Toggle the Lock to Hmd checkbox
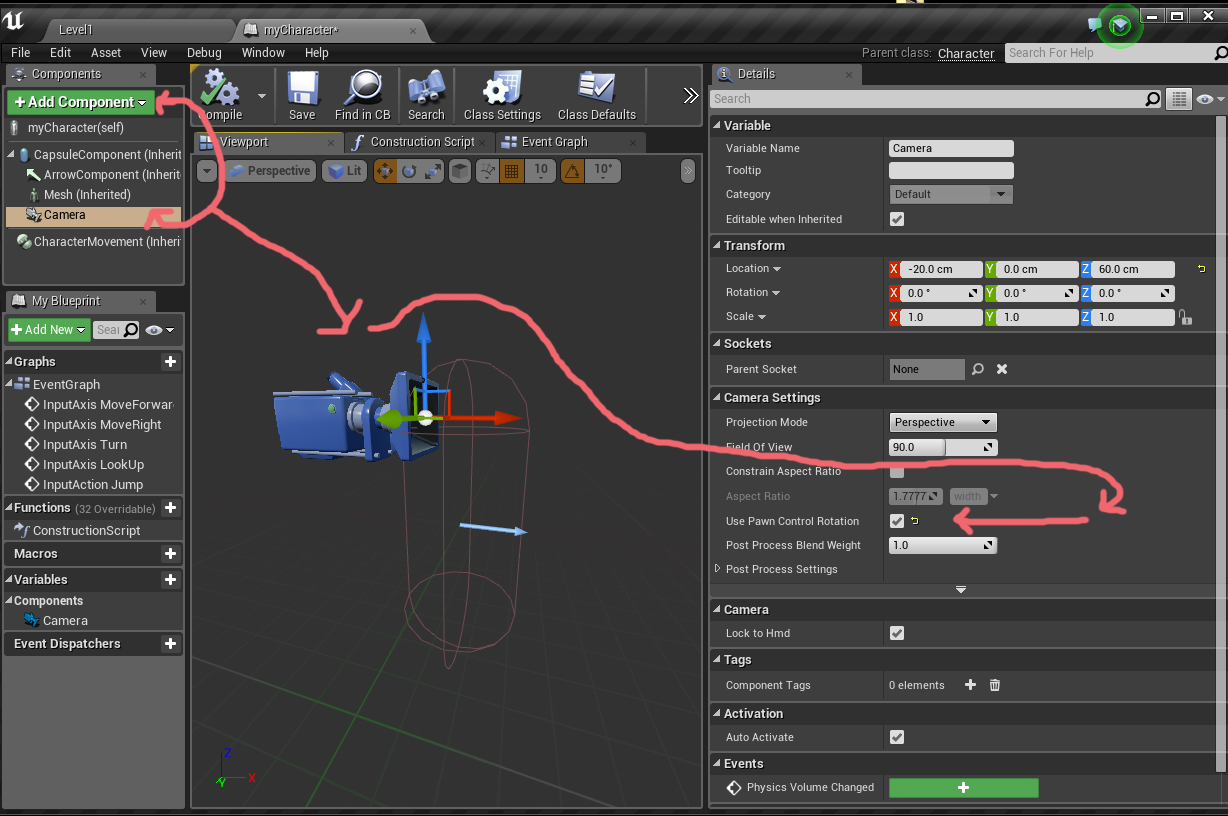Viewport: 1228px width, 816px height. (897, 633)
